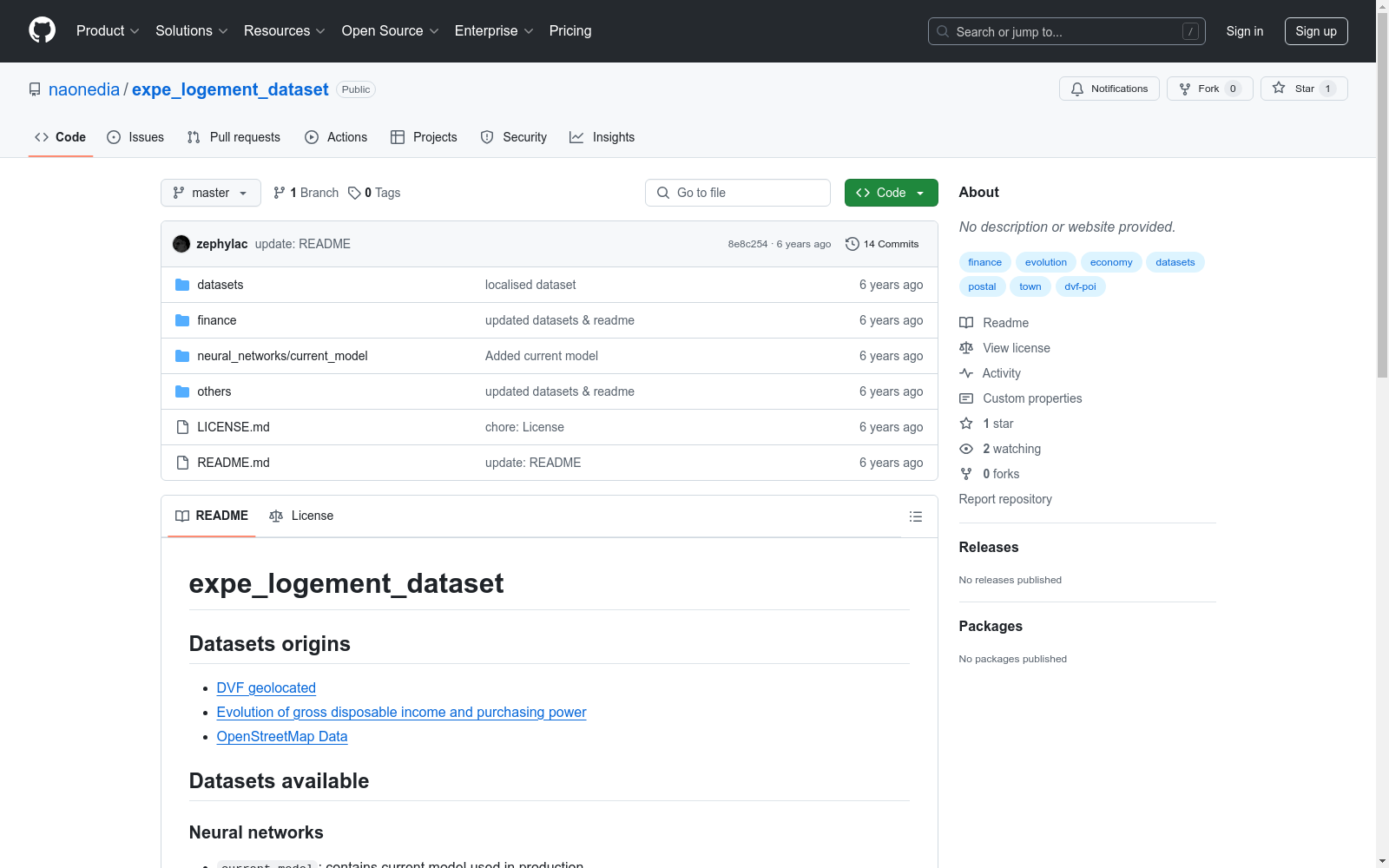Switch to the Pull requests tab
1389x868 pixels.
point(234,137)
